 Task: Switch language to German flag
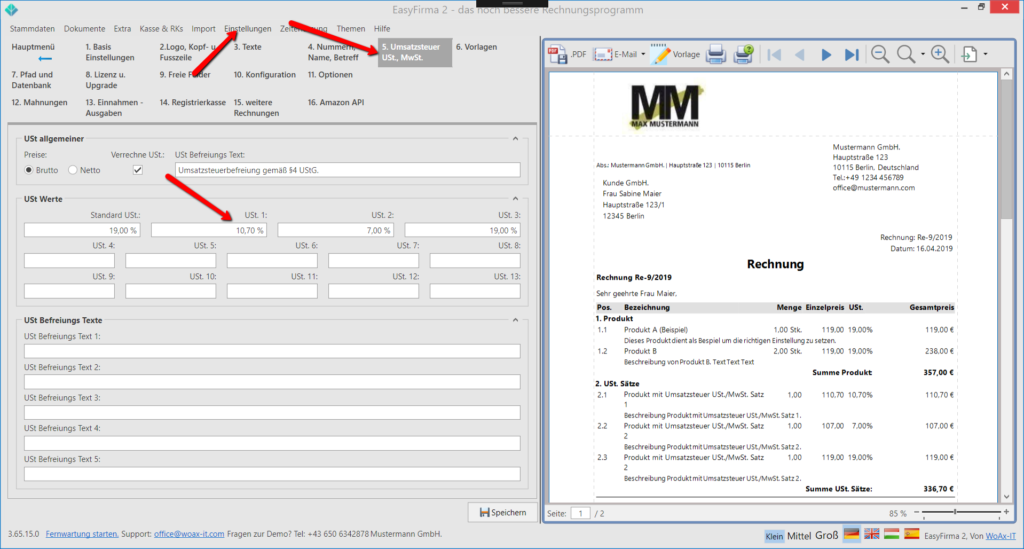852,534
